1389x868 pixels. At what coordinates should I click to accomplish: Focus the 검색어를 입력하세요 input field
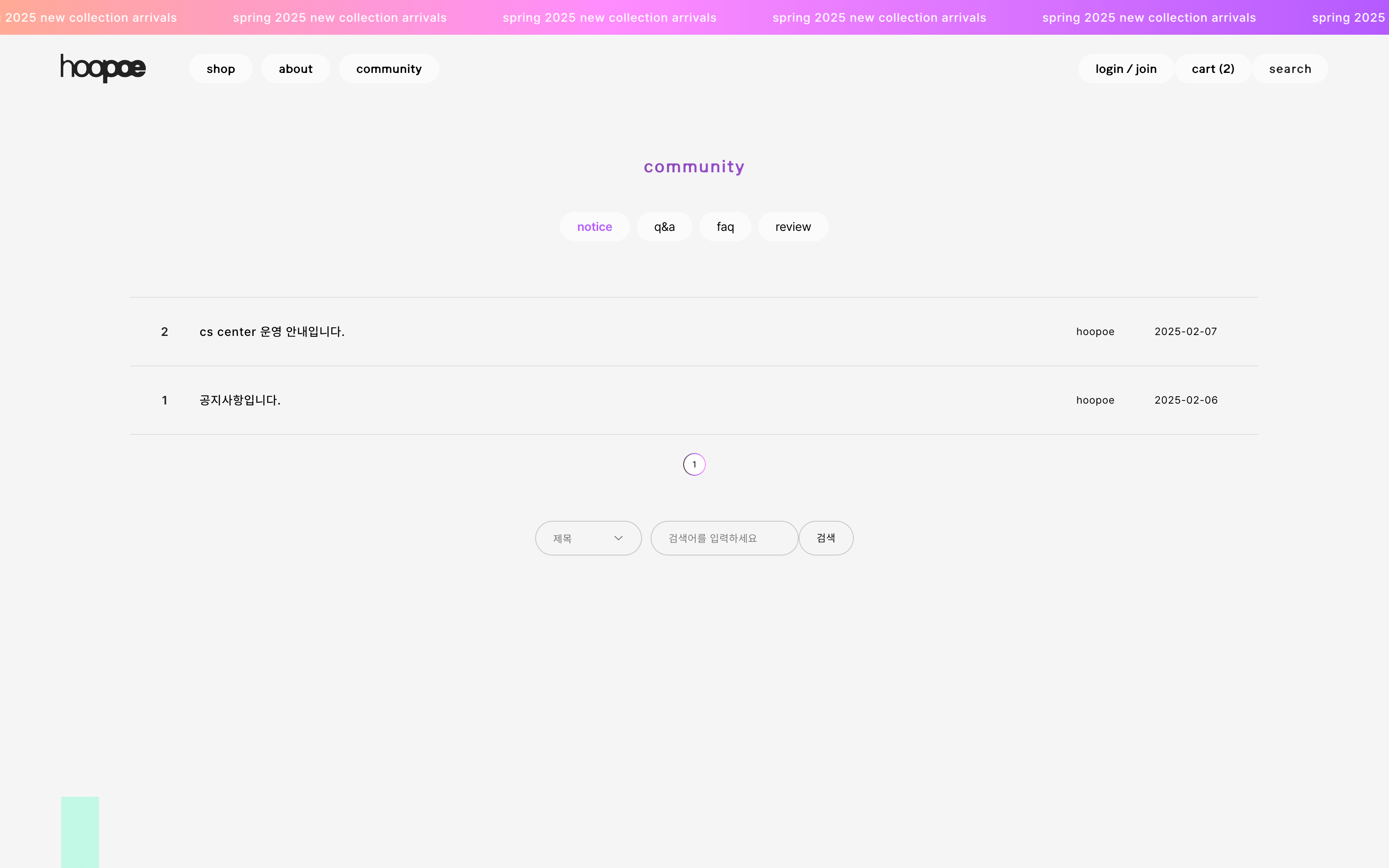coord(723,538)
